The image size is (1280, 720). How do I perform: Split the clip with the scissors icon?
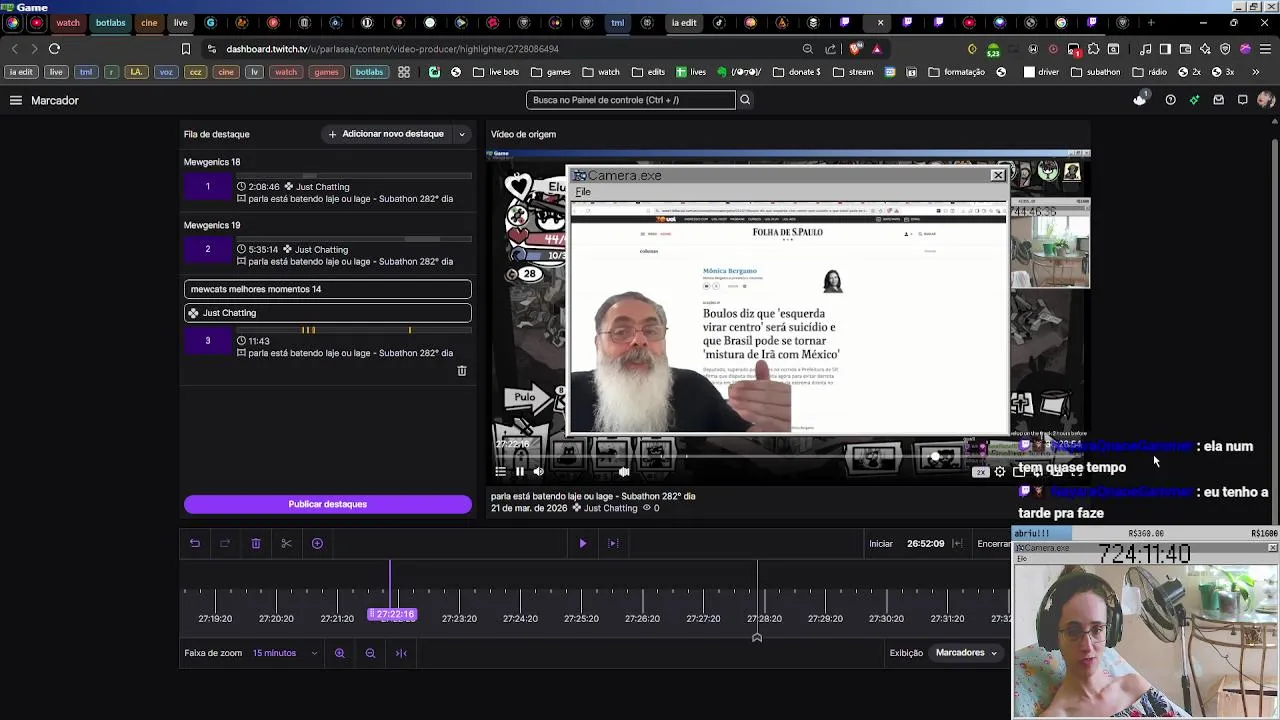[286, 543]
